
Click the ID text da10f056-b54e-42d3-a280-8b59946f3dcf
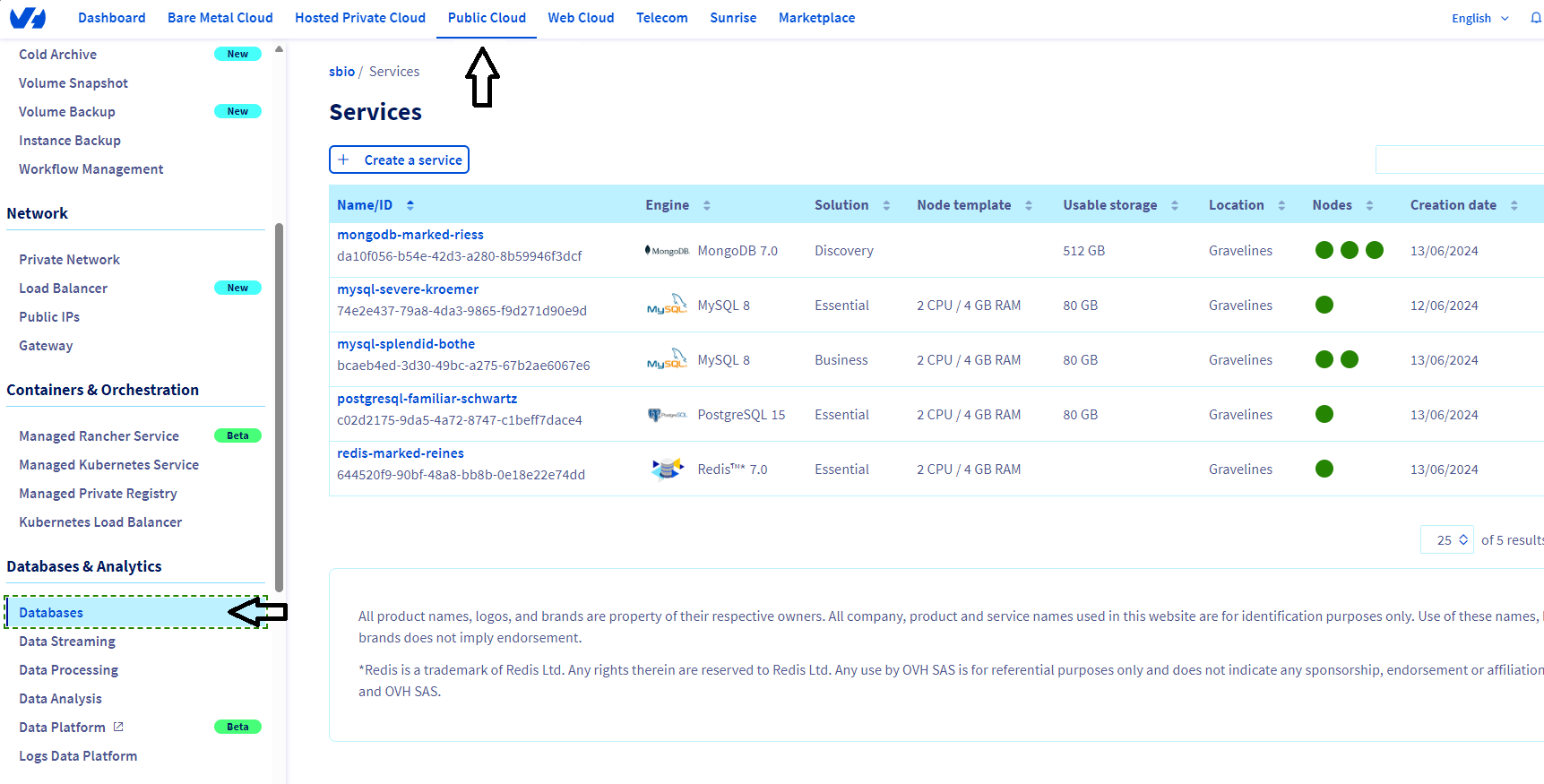pyautogui.click(x=460, y=256)
